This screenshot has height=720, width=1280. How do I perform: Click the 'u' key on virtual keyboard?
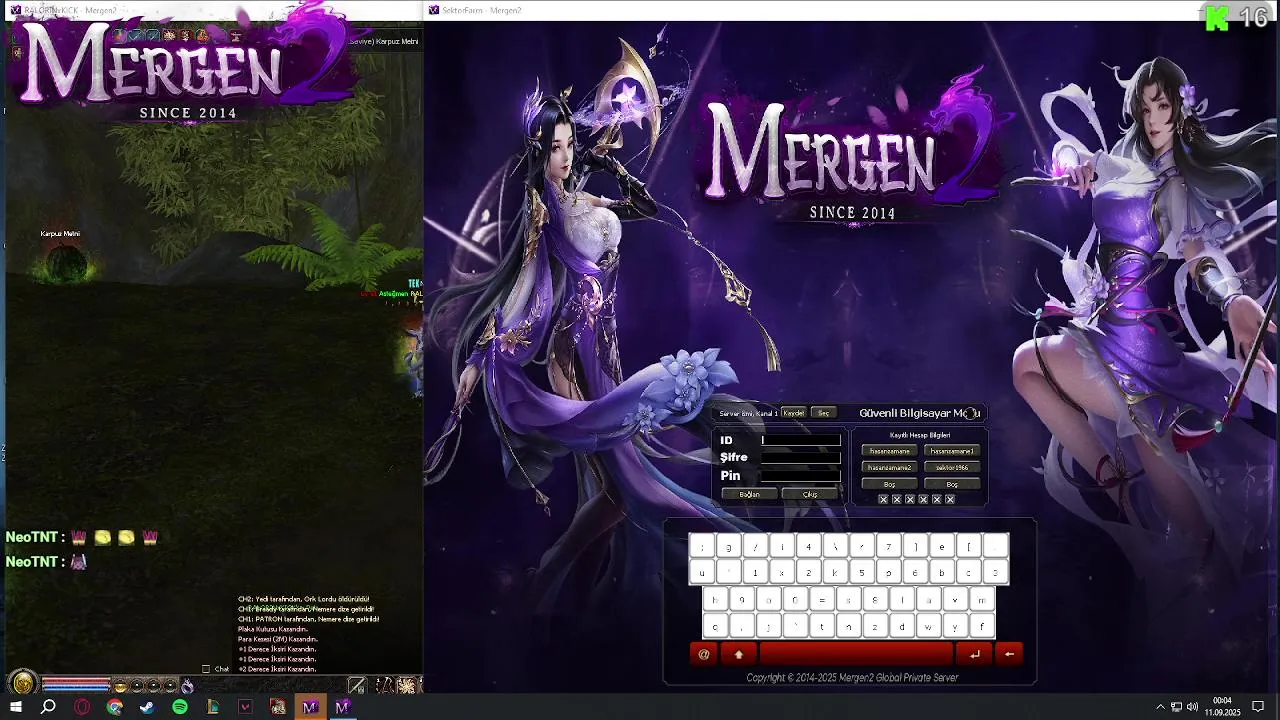702,573
